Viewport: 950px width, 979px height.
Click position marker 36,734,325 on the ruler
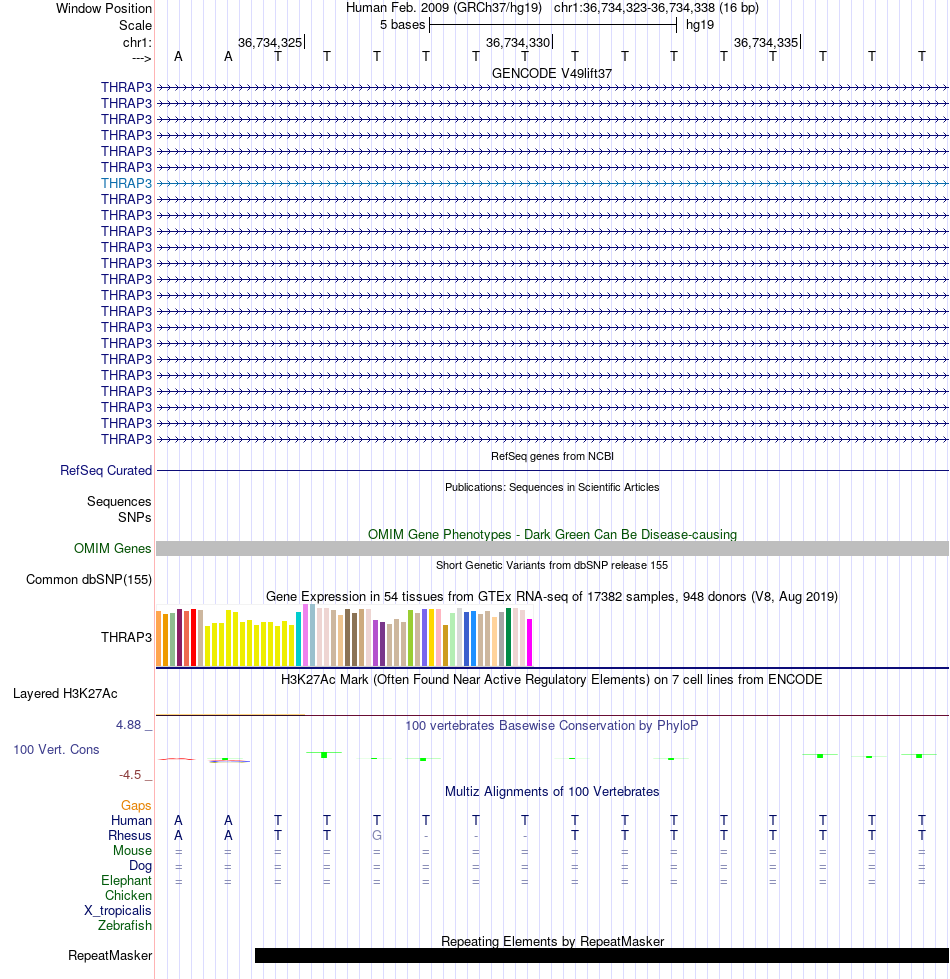(x=270, y=42)
